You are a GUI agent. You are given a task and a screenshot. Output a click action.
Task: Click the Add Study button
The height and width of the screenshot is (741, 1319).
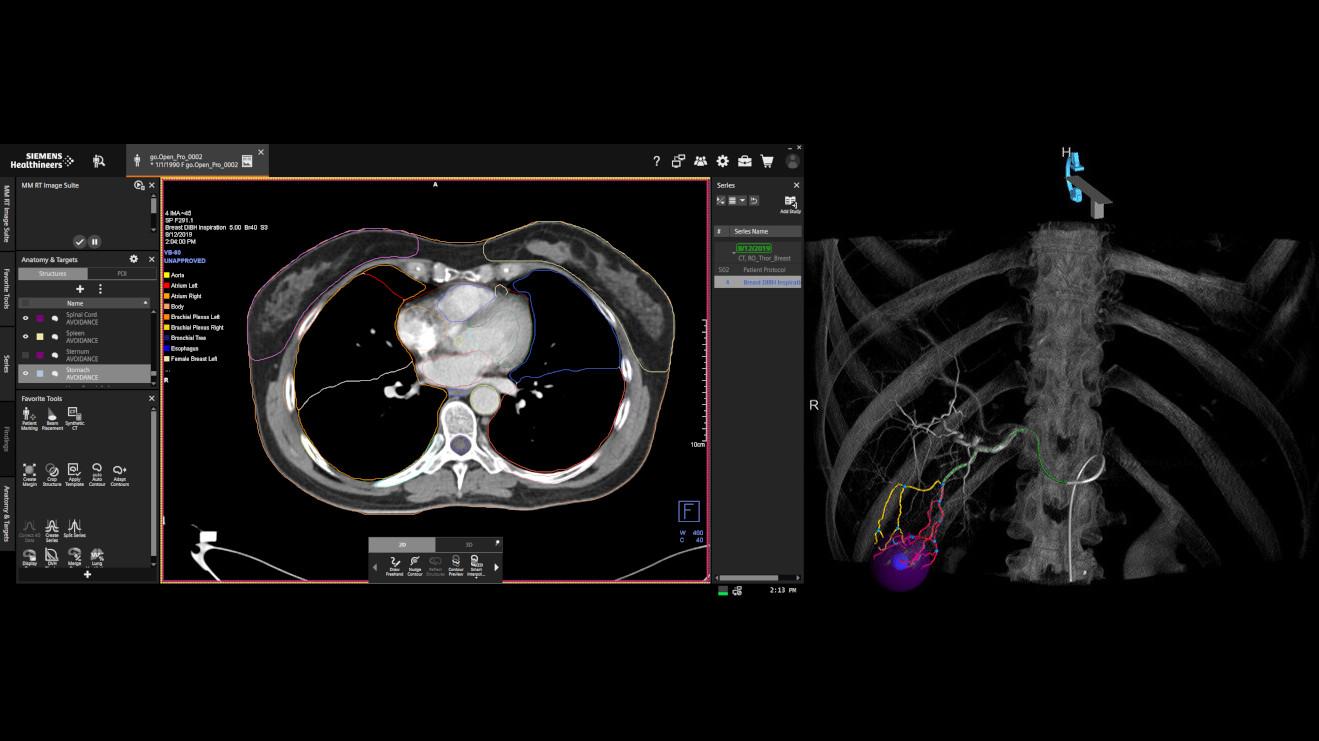click(790, 204)
